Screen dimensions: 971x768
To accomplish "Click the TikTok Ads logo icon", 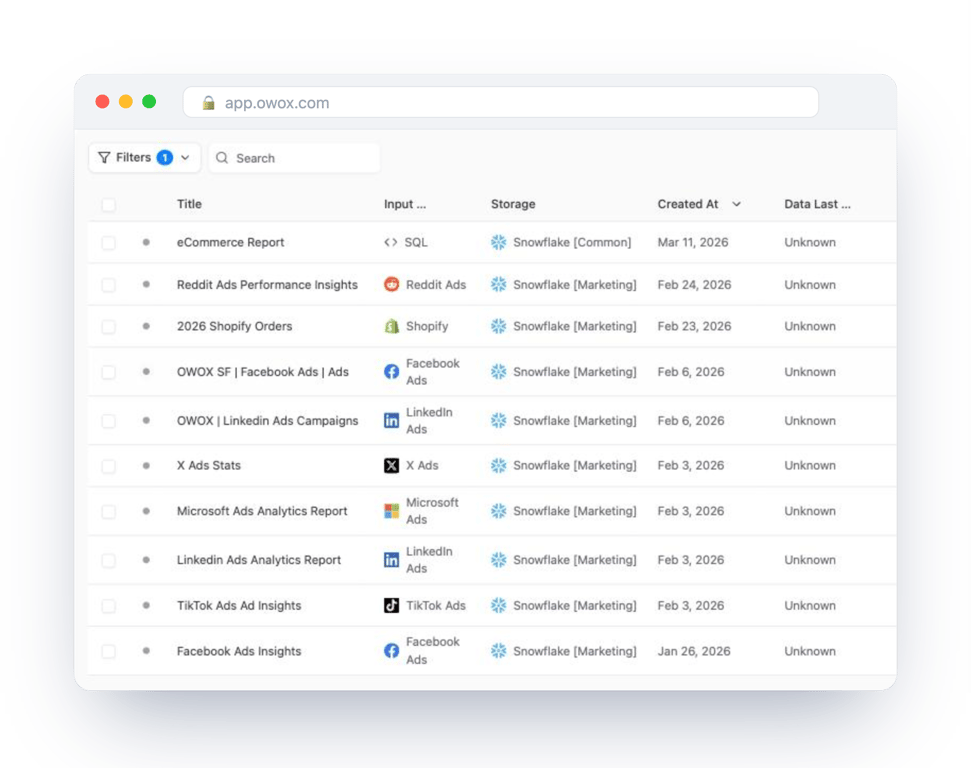I will 391,605.
